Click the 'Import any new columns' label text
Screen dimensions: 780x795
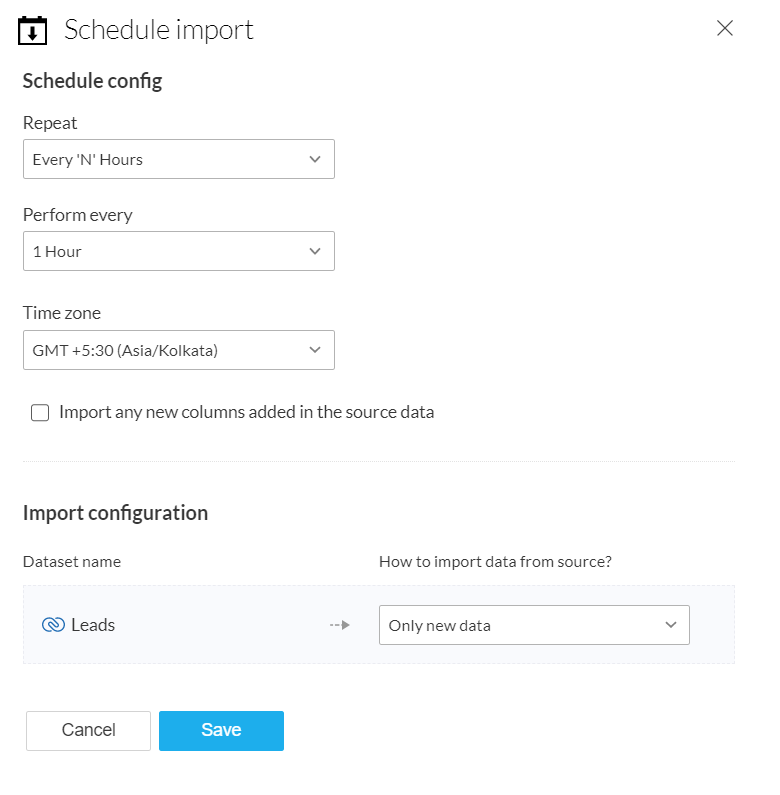[246, 412]
